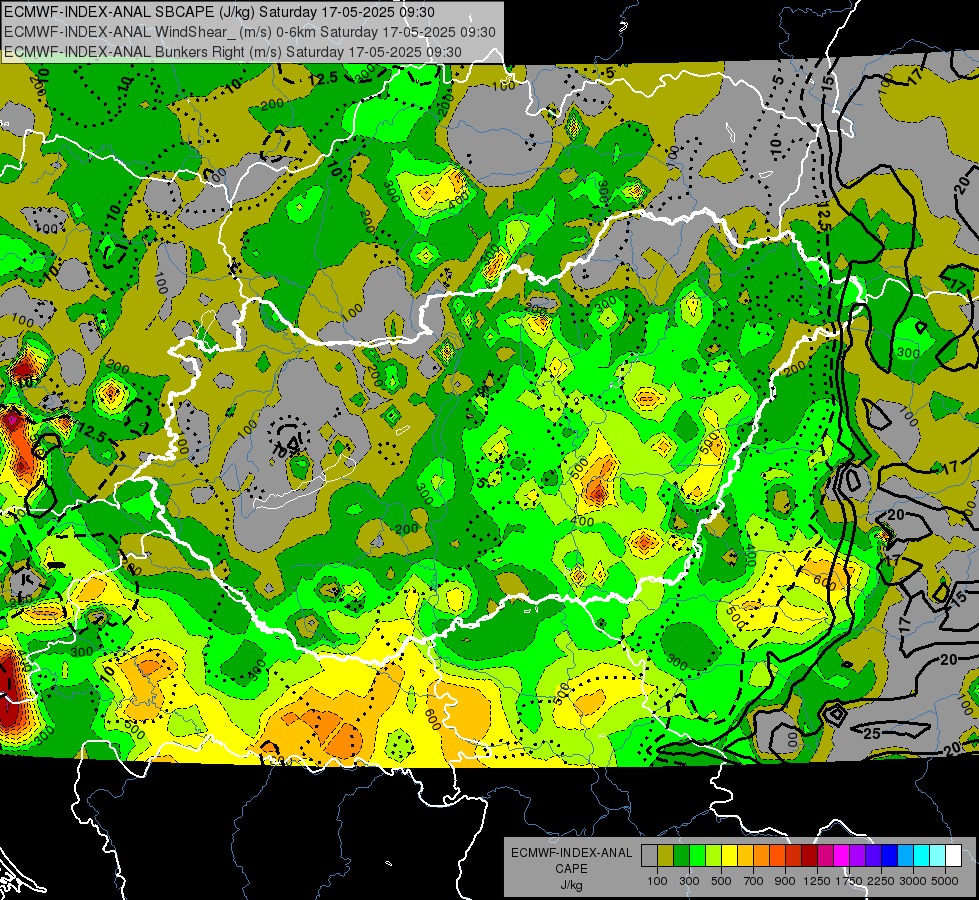Click the WindShear_ (m/s) 0-6km title line

(250, 32)
